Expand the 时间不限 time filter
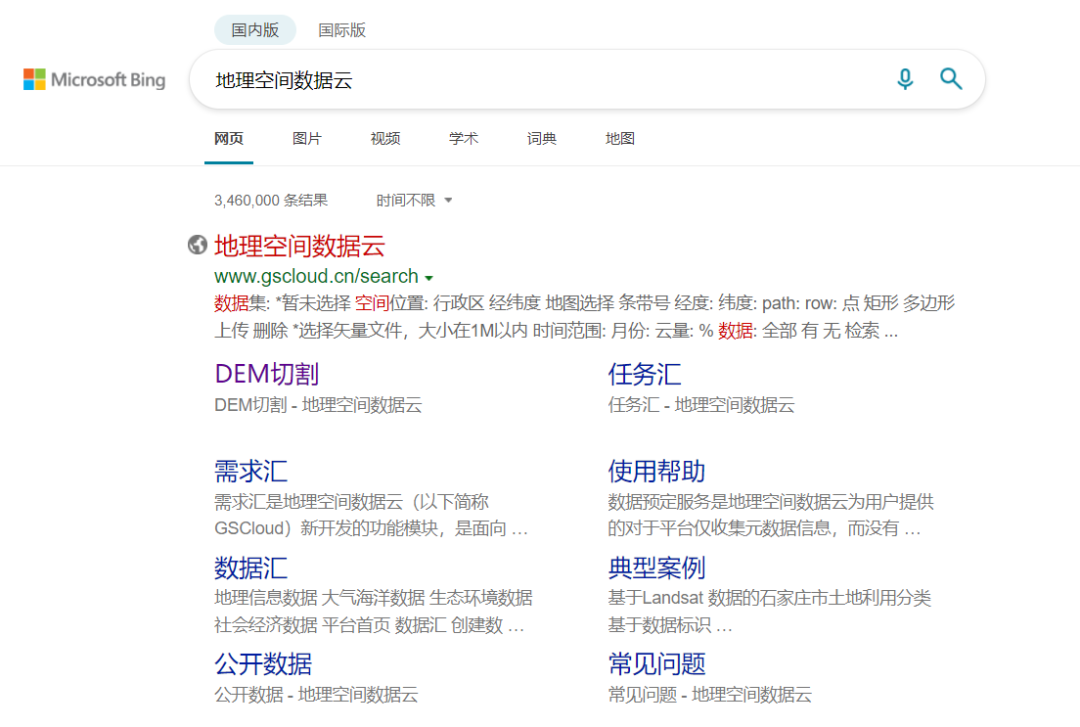Screen dimensions: 1080x727 [414, 201]
